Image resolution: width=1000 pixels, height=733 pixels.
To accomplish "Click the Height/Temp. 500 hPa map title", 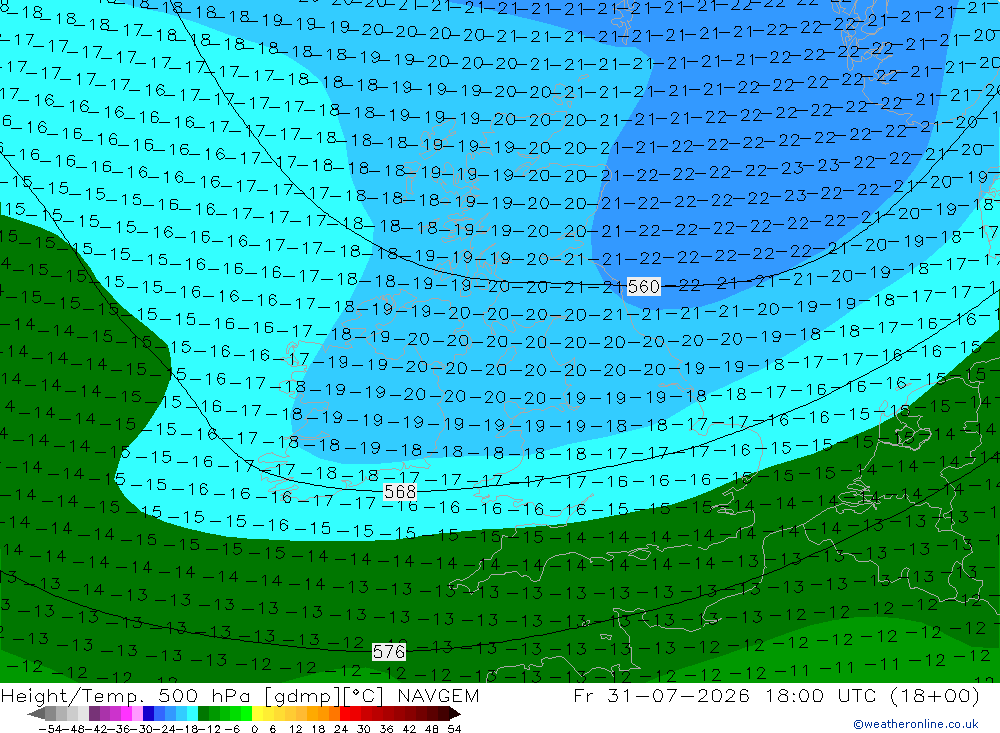I will 191,695.
